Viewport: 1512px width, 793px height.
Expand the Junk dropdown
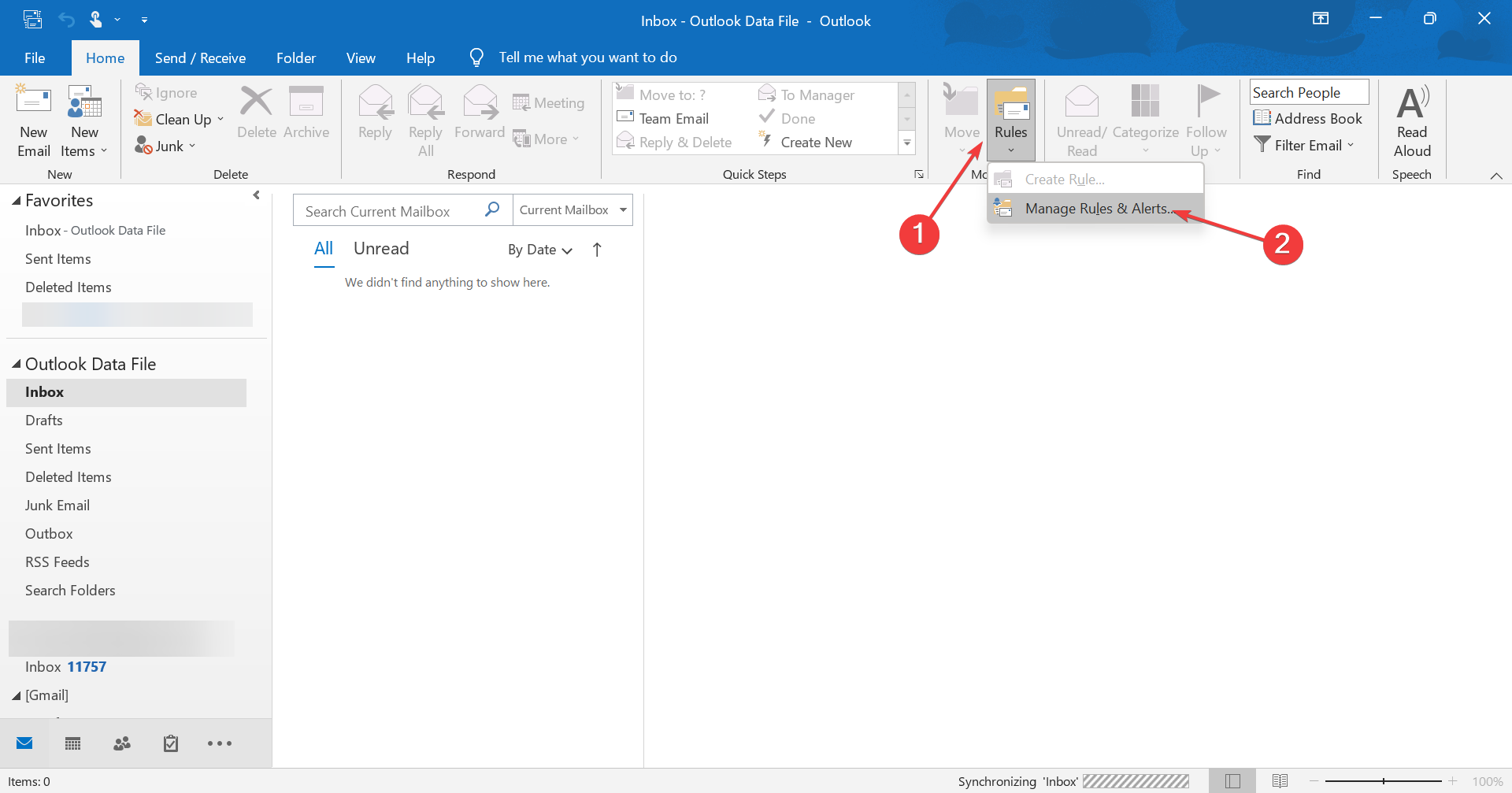point(192,146)
